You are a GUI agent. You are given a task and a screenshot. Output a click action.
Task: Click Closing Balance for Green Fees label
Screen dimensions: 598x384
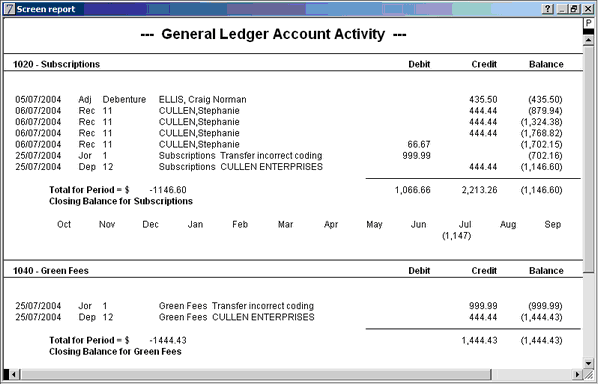click(115, 352)
